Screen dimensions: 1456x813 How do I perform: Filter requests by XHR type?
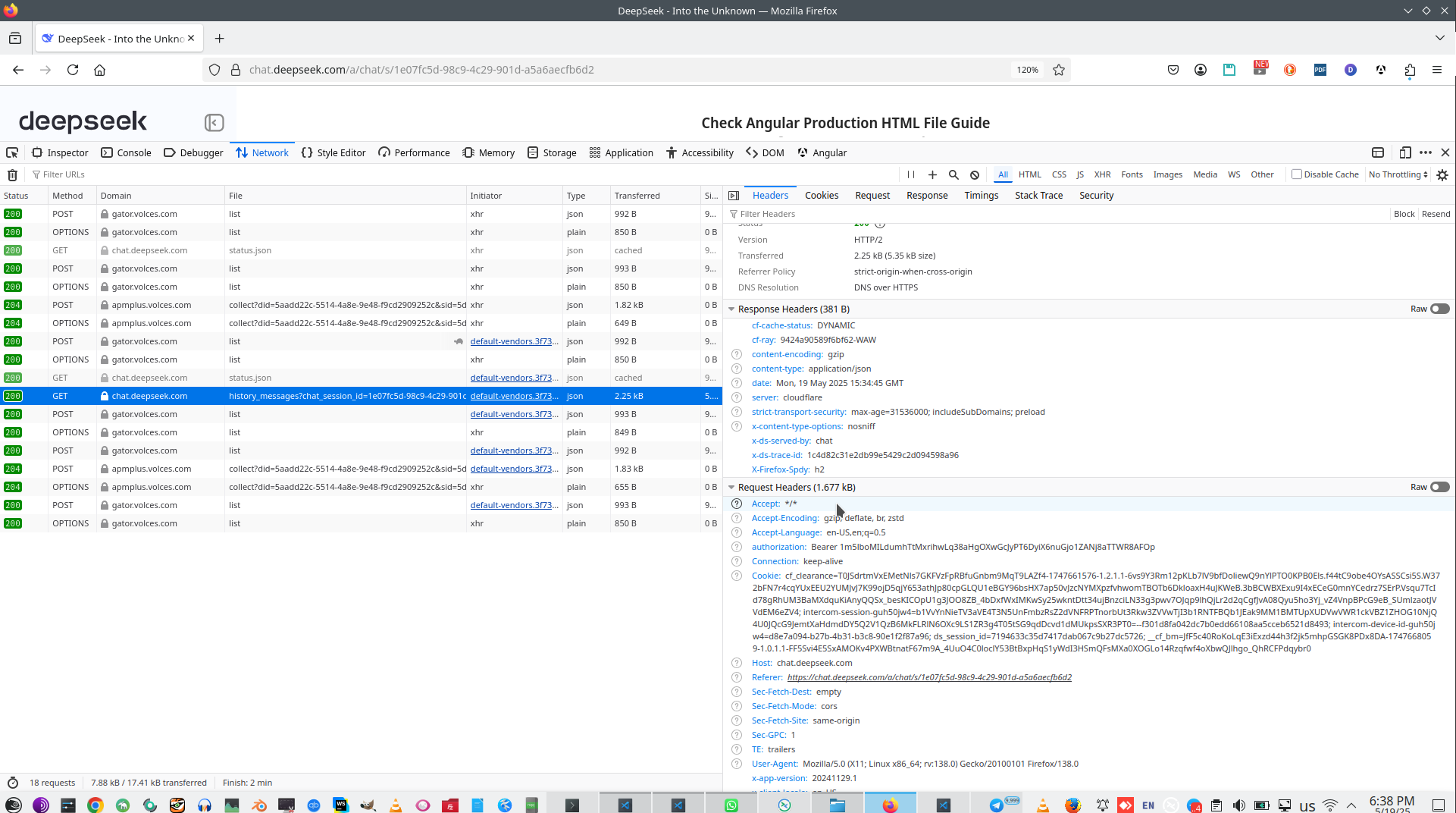coord(1102,174)
